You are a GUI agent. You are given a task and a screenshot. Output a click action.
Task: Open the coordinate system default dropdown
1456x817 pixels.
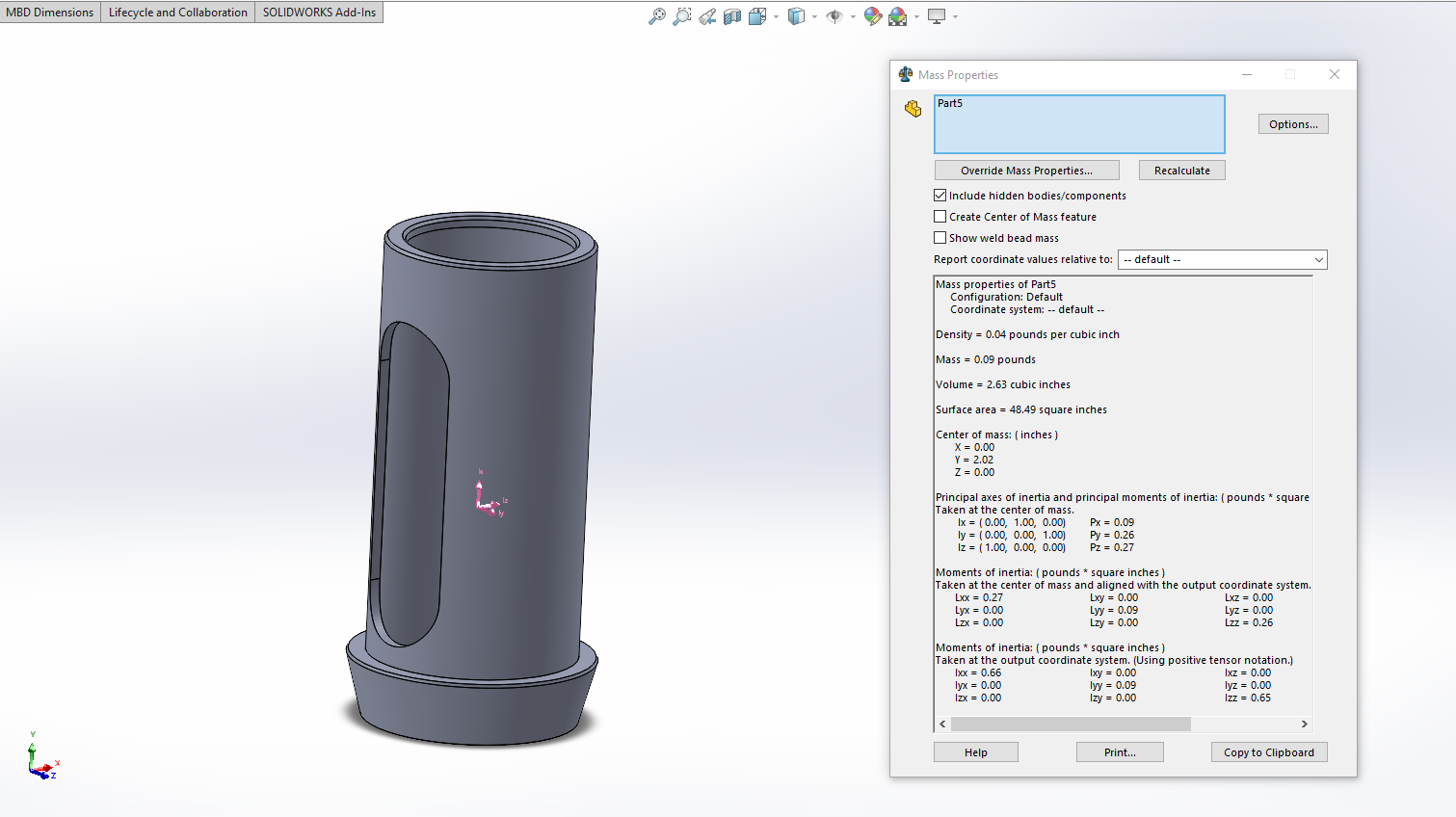point(1222,260)
